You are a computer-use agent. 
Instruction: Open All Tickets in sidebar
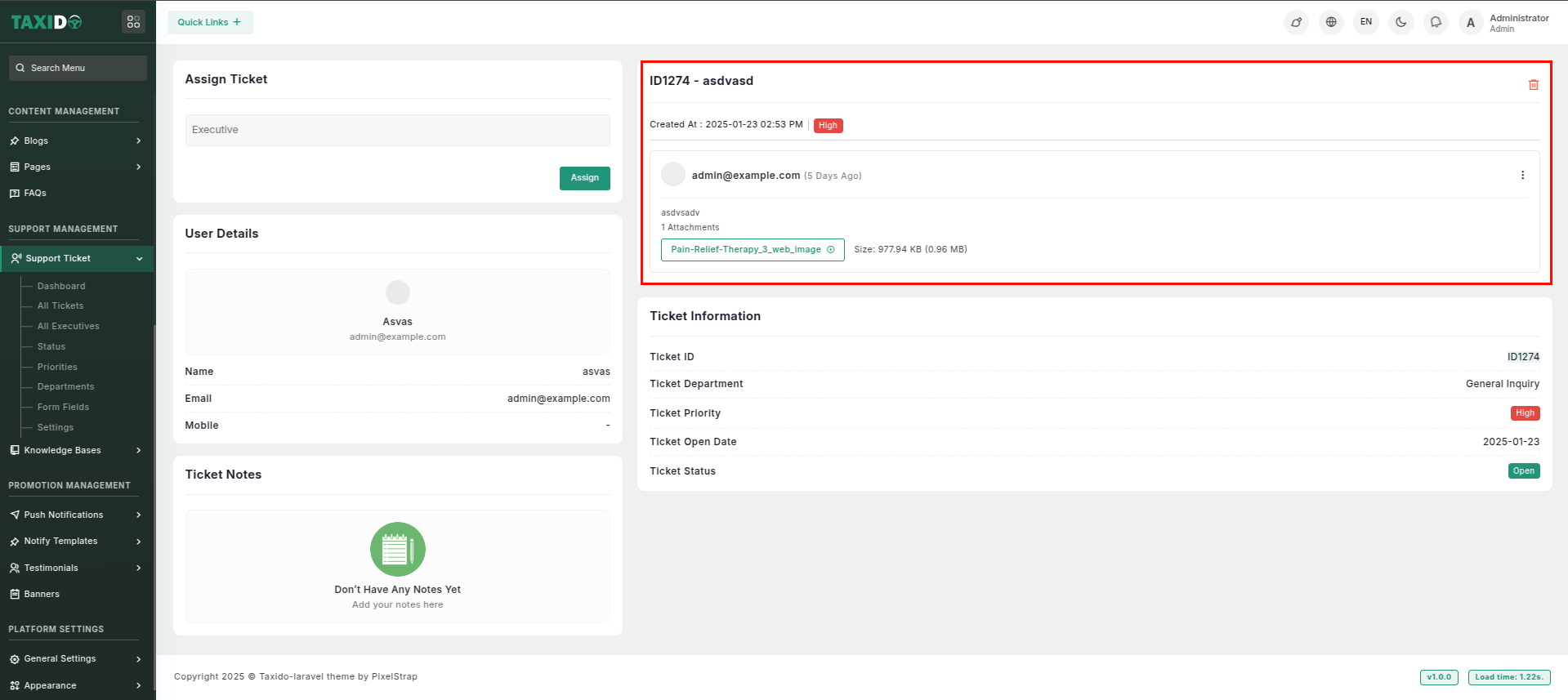[60, 305]
